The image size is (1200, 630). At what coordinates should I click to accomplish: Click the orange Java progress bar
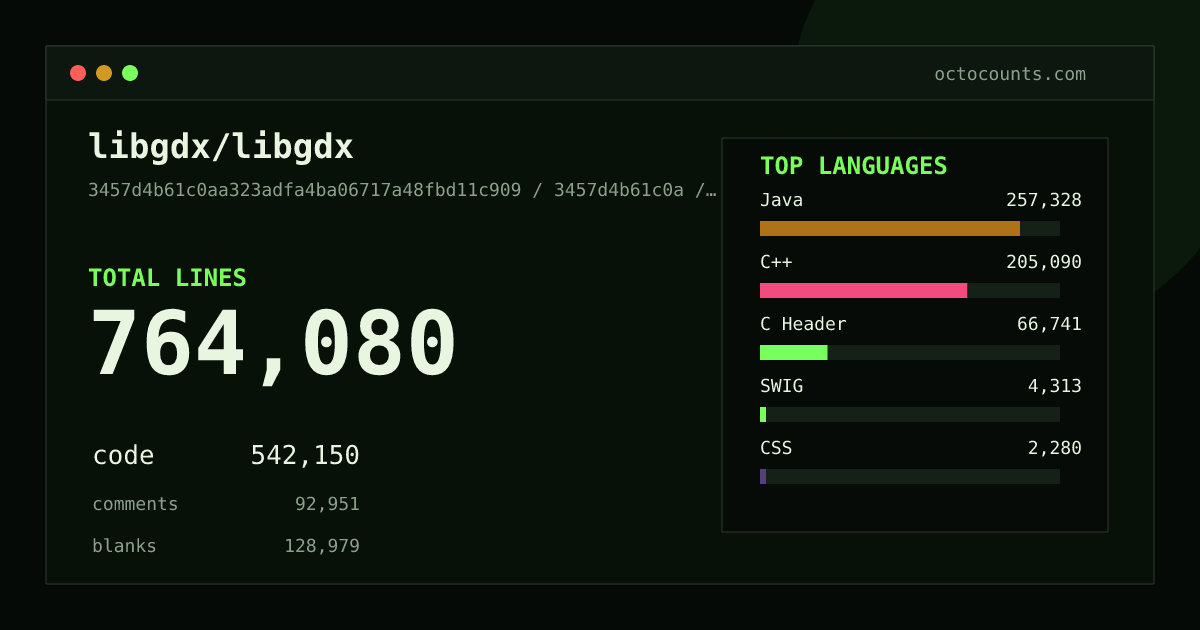910,228
